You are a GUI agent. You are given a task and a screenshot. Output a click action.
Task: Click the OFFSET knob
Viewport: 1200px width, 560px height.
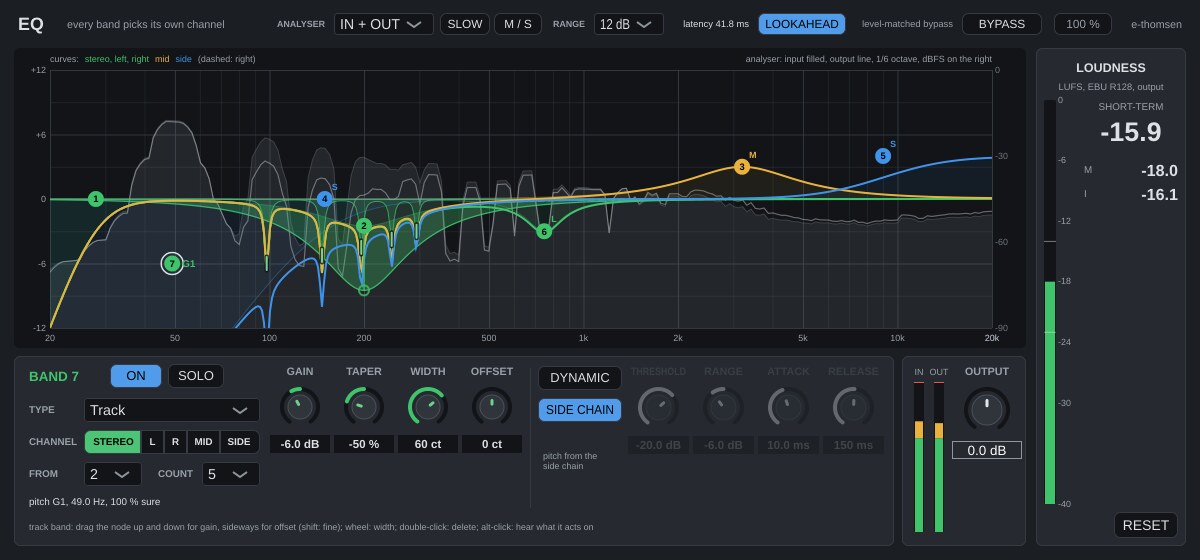pyautogui.click(x=492, y=406)
